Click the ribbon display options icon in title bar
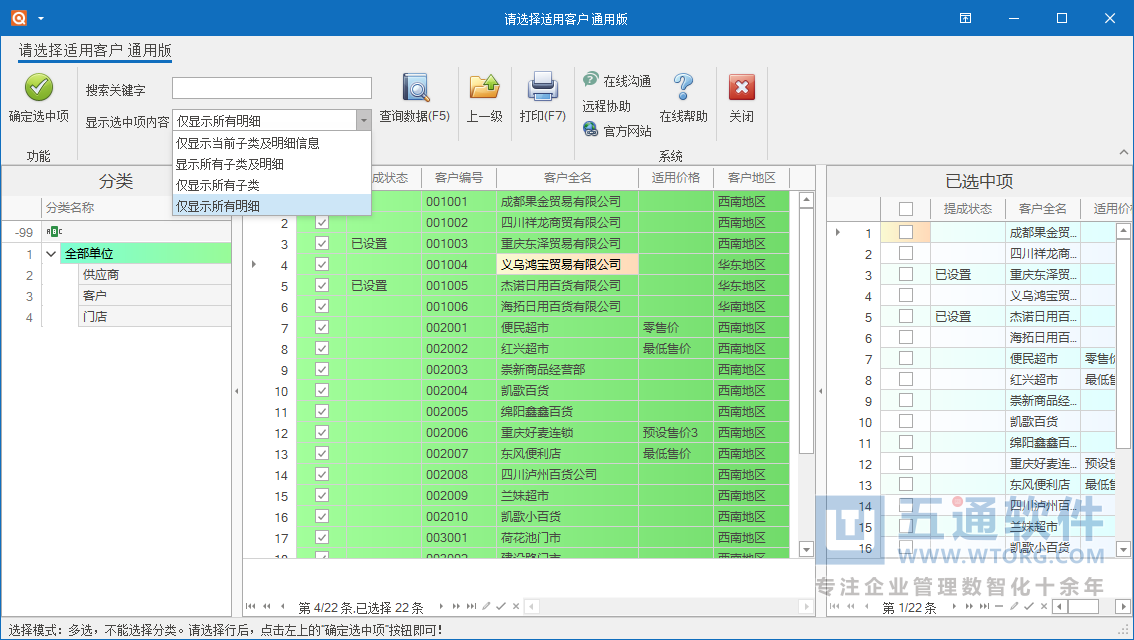The image size is (1134, 640). tap(965, 18)
